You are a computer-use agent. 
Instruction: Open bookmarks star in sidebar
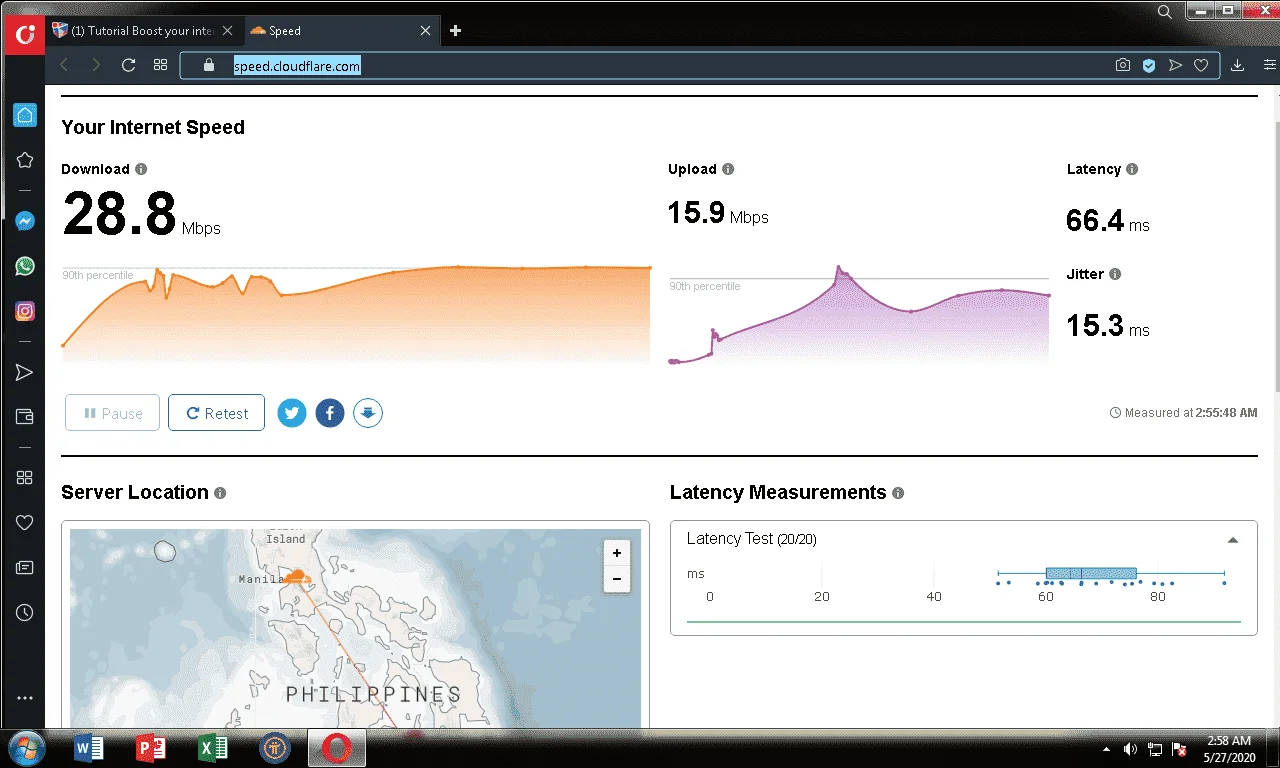coord(25,160)
